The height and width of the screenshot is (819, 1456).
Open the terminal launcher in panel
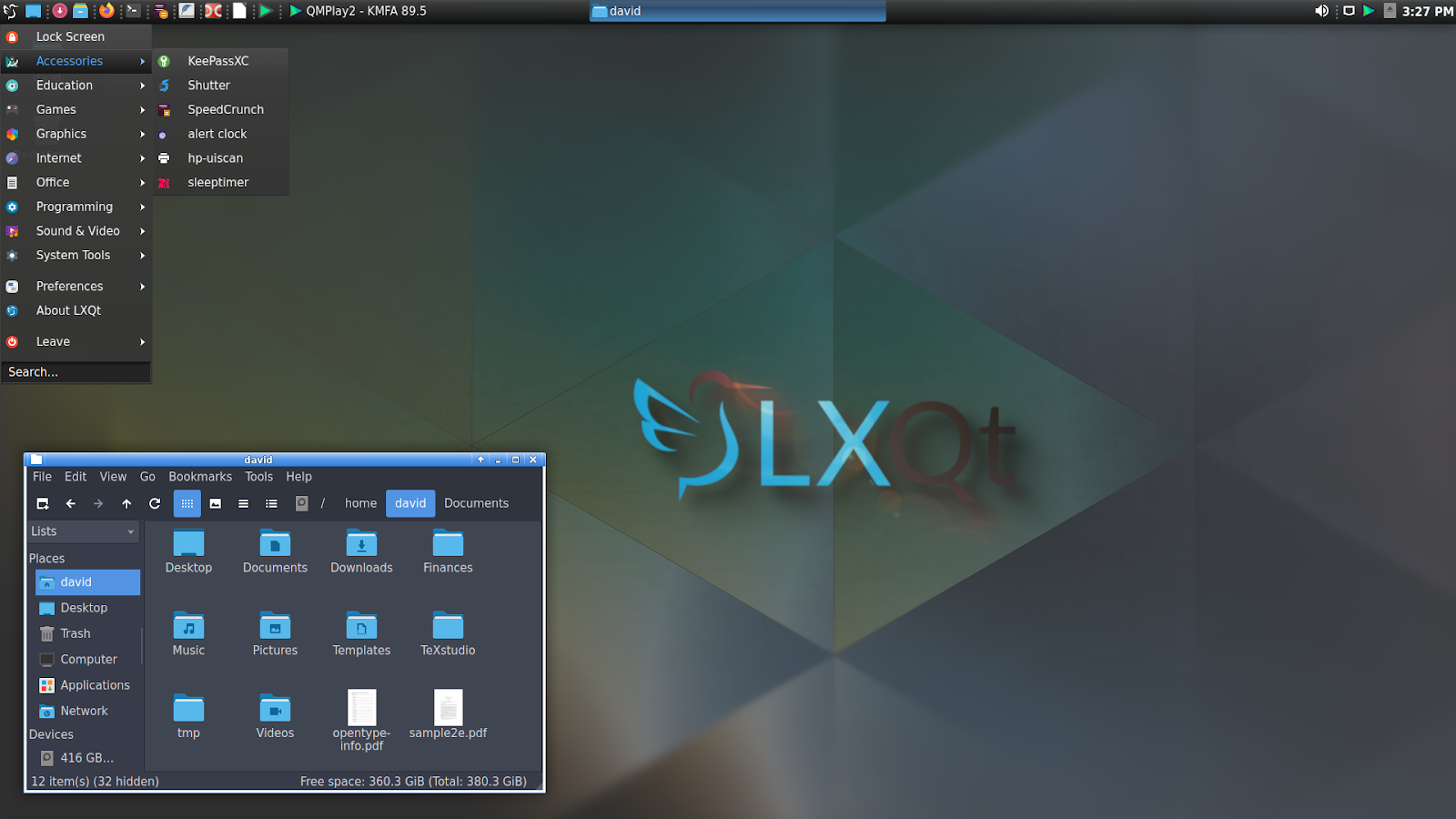point(133,11)
